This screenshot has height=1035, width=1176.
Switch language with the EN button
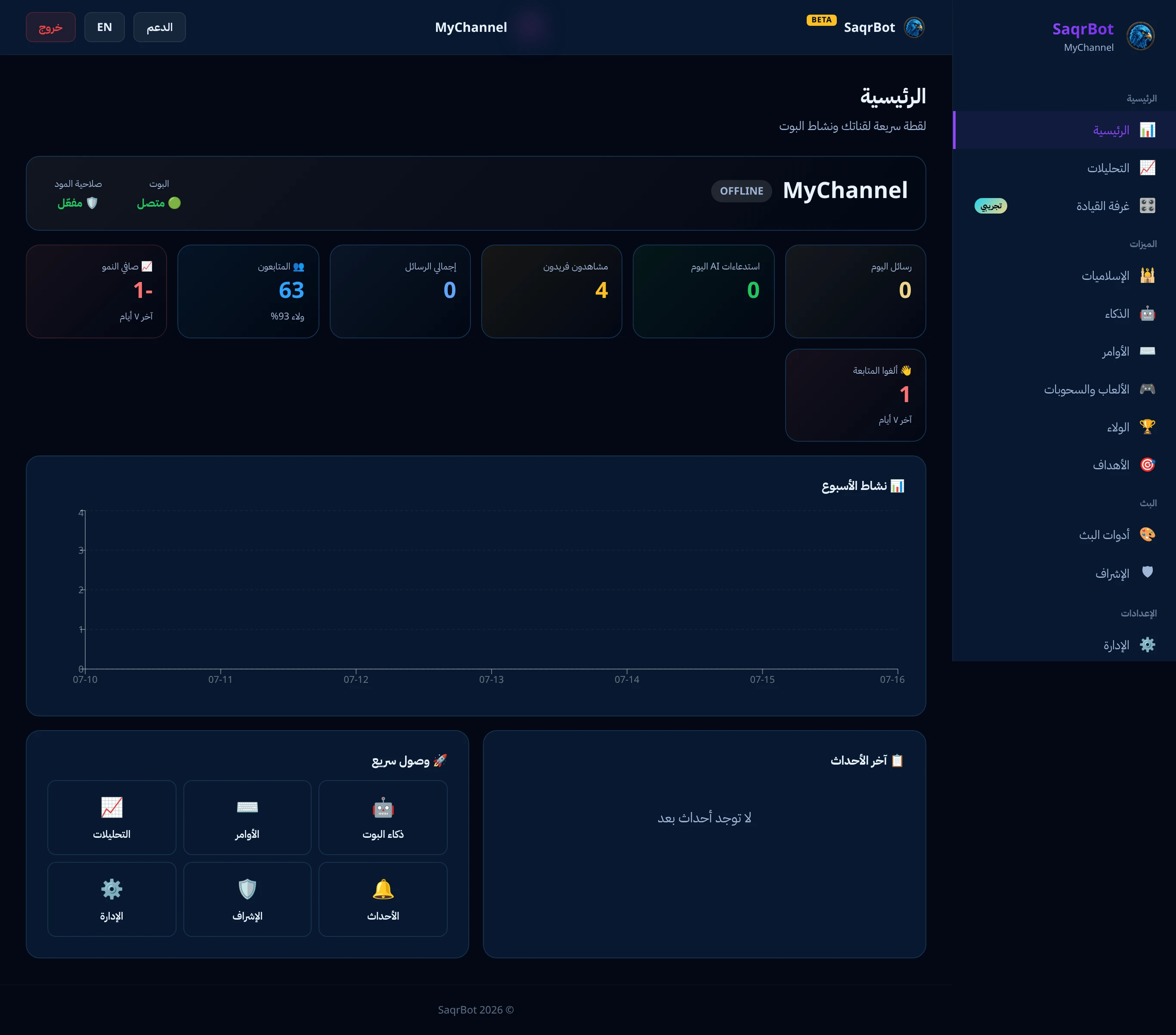(x=104, y=27)
